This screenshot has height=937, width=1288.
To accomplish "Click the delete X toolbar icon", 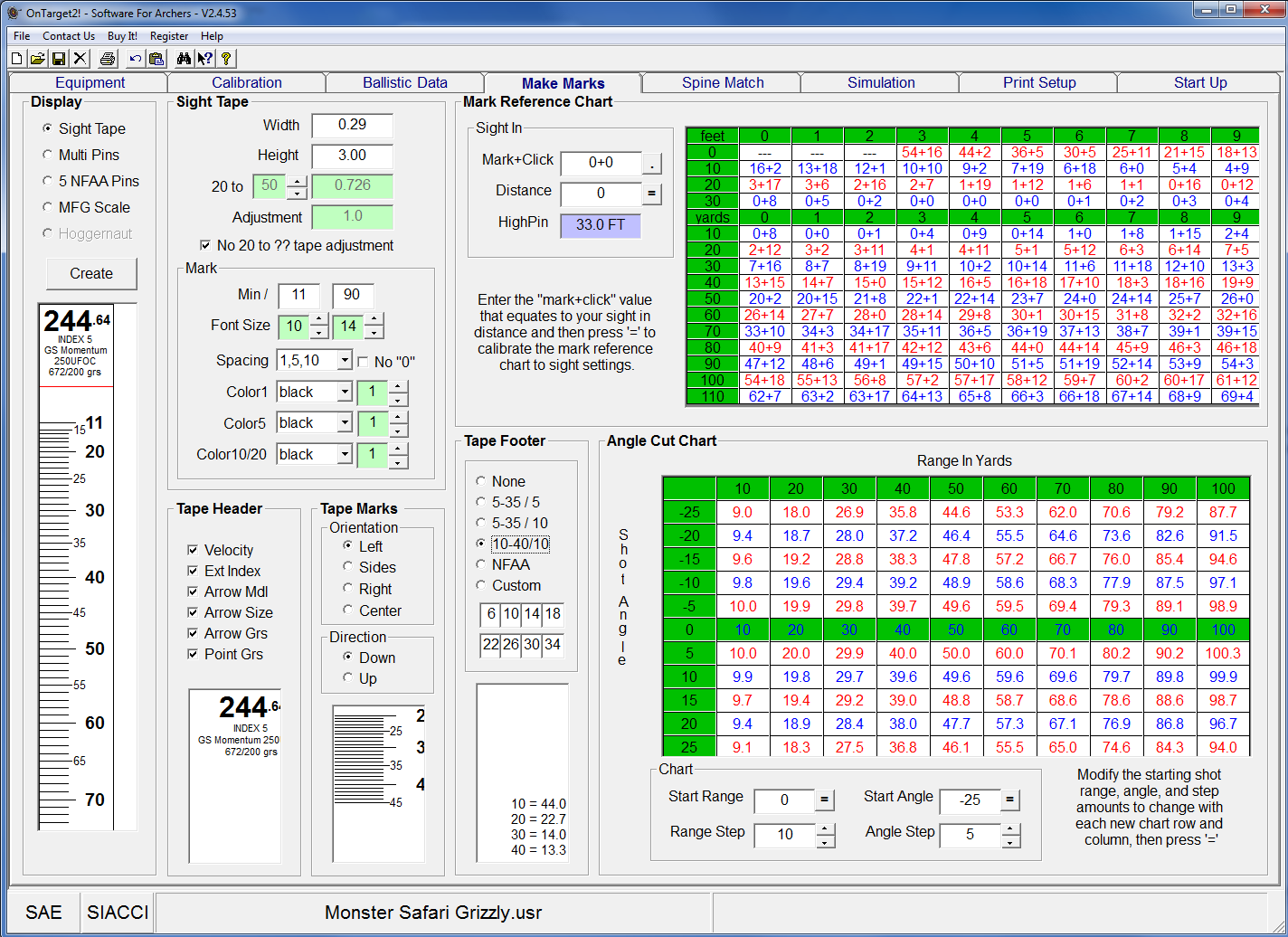I will [80, 59].
